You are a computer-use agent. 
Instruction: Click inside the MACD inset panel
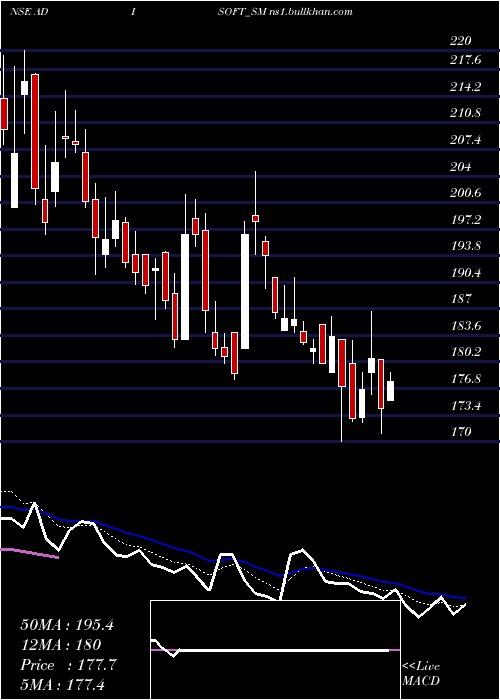coord(275,650)
